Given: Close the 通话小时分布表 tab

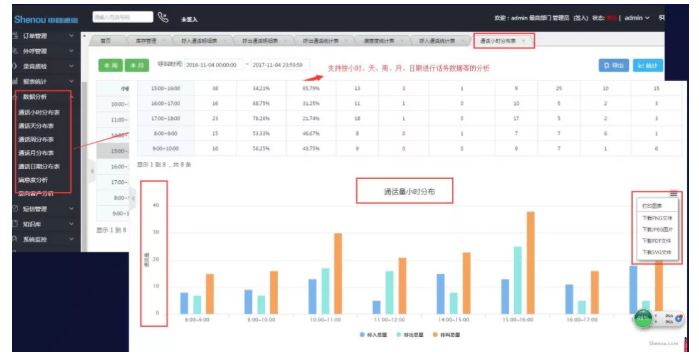Looking at the screenshot, I should click(x=523, y=41).
